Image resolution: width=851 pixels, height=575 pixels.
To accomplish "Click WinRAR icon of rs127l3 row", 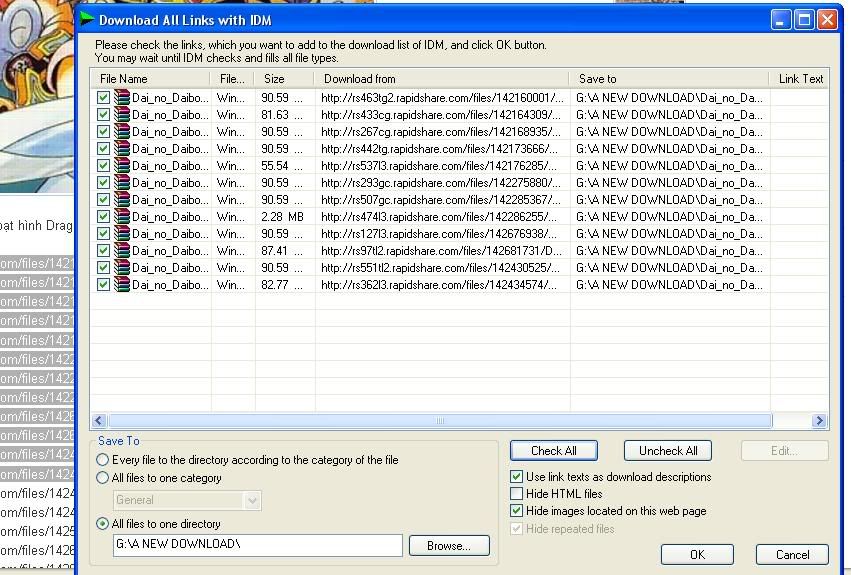I will point(122,233).
